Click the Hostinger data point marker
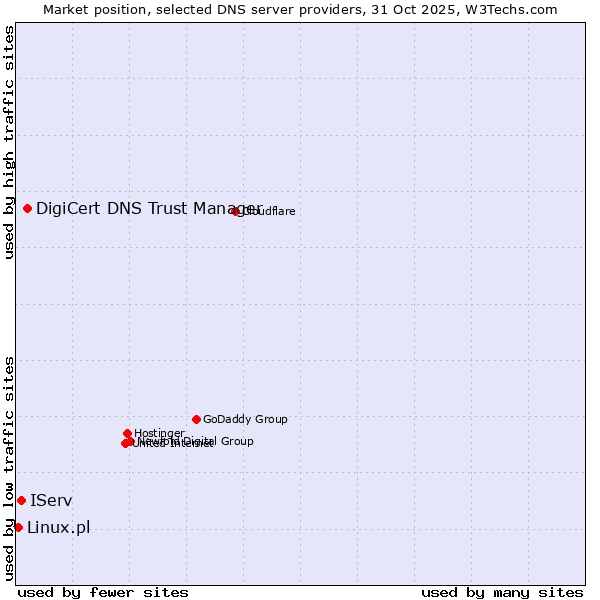600x600 pixels. click(127, 433)
